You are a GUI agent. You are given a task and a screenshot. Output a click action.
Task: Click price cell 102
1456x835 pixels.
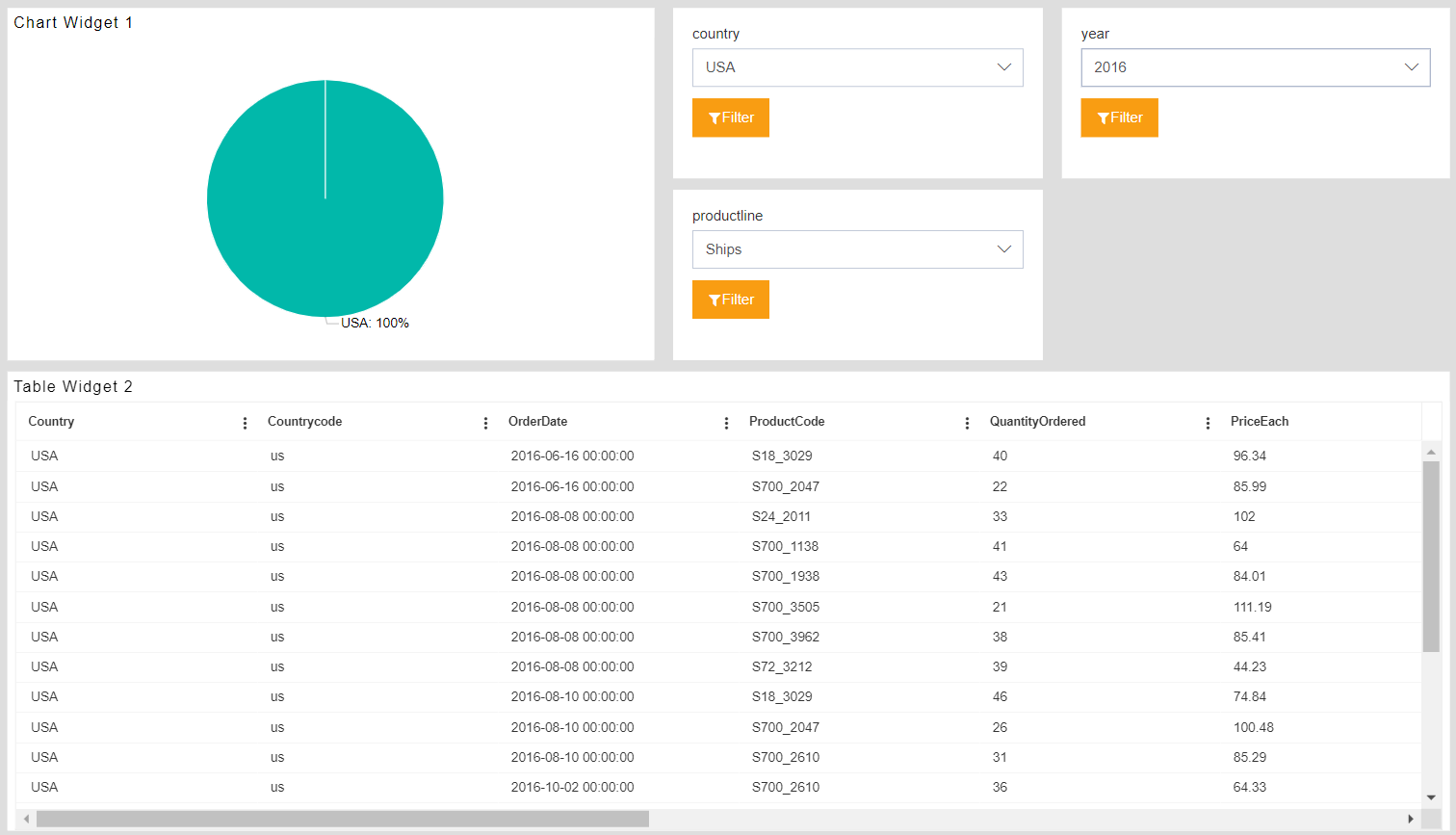click(1244, 516)
